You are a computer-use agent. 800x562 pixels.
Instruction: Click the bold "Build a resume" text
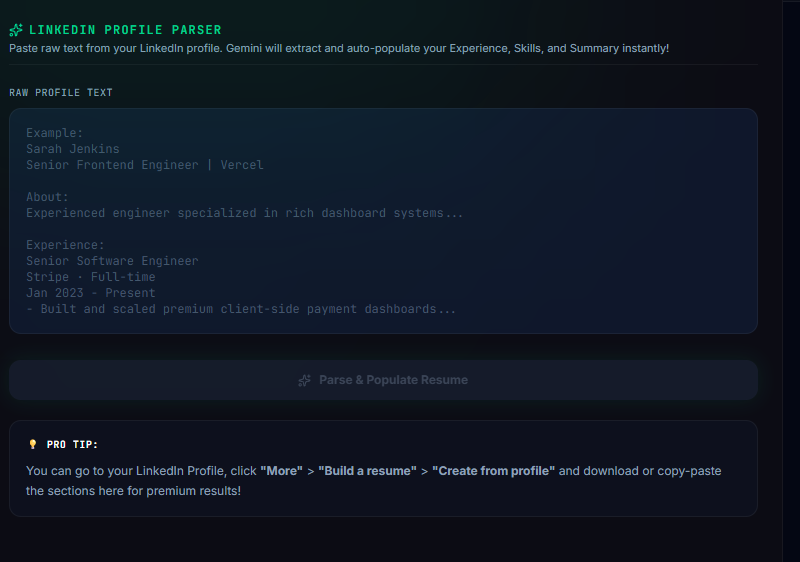367,471
